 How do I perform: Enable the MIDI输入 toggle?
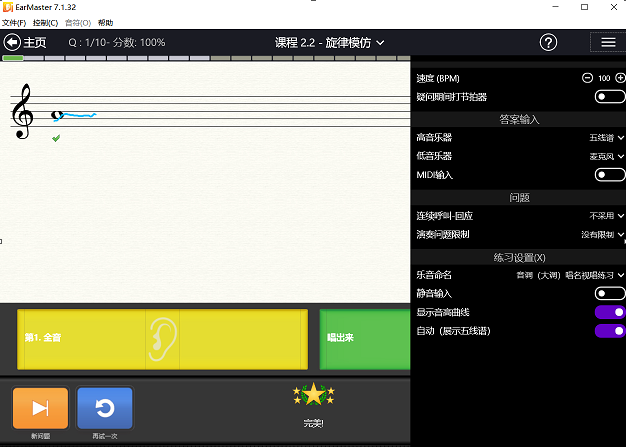point(609,174)
